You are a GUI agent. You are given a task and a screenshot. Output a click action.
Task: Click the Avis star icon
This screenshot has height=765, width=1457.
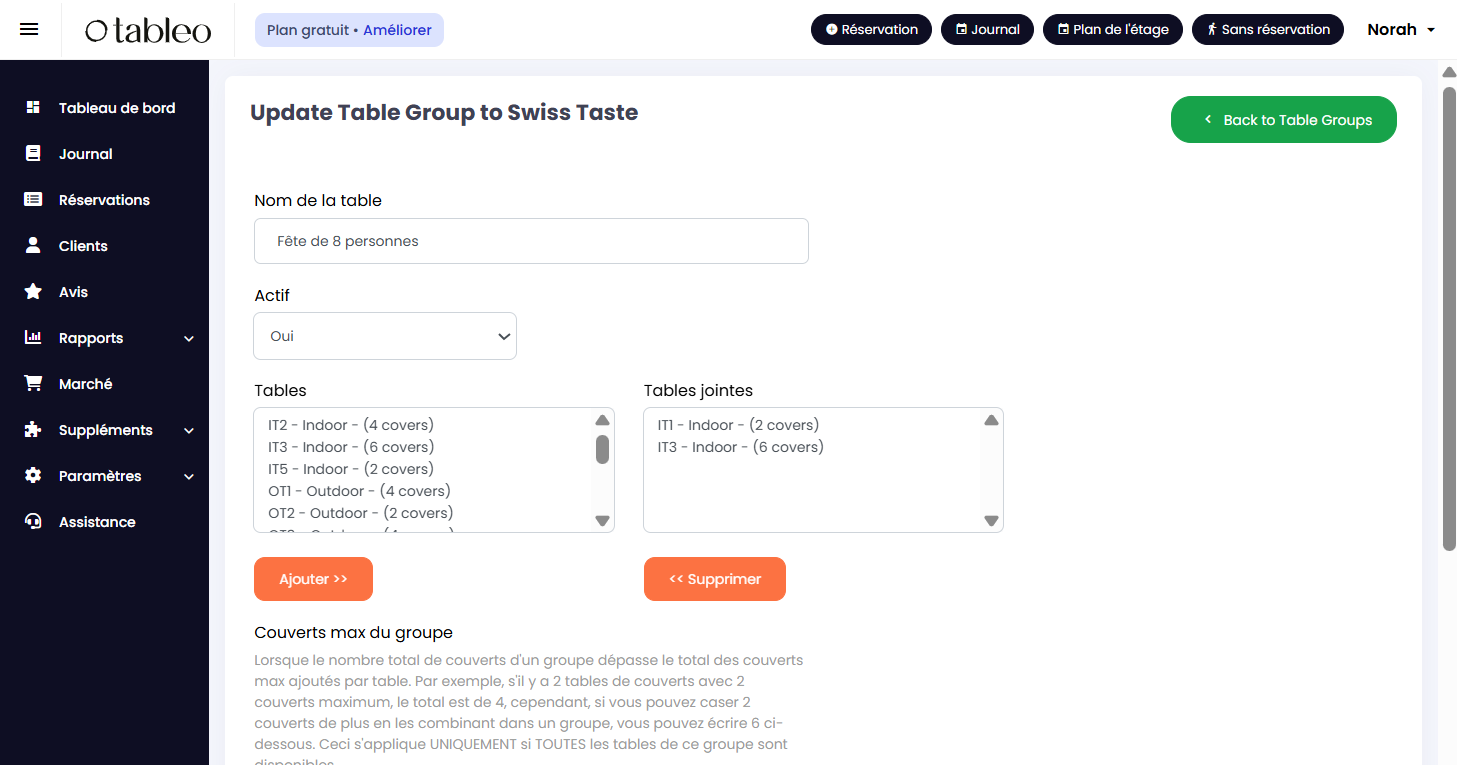pyautogui.click(x=33, y=292)
